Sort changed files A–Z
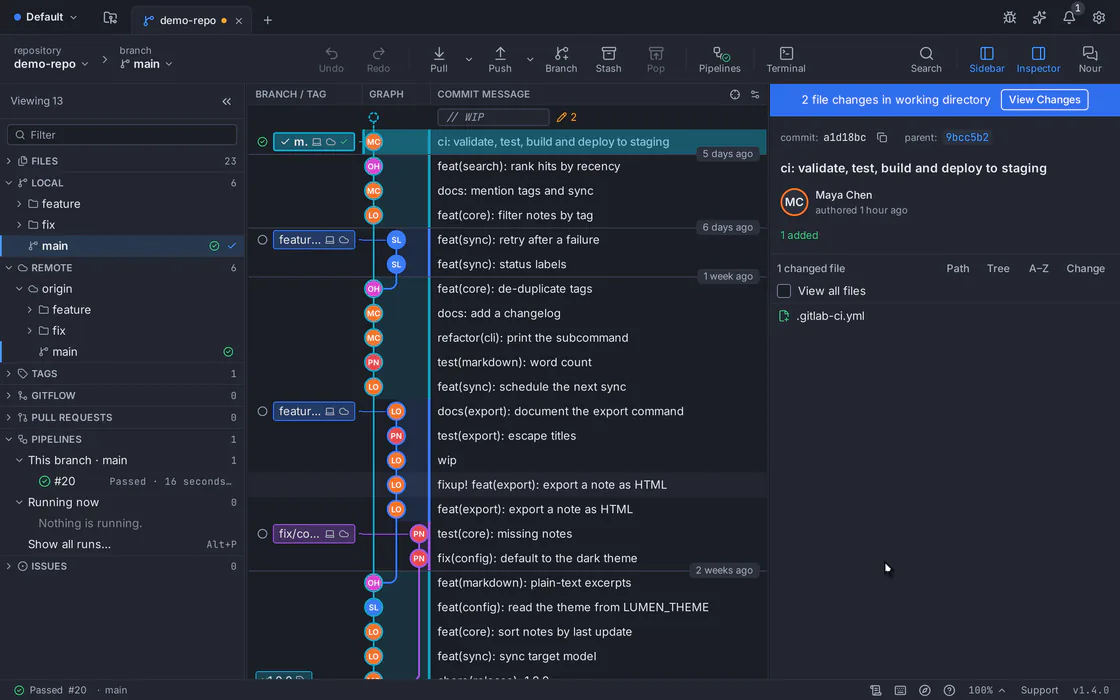 1039,269
